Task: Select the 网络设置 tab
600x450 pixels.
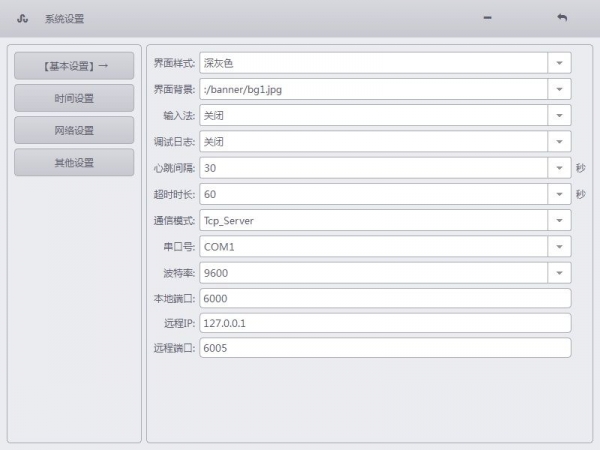Action: tap(74, 130)
